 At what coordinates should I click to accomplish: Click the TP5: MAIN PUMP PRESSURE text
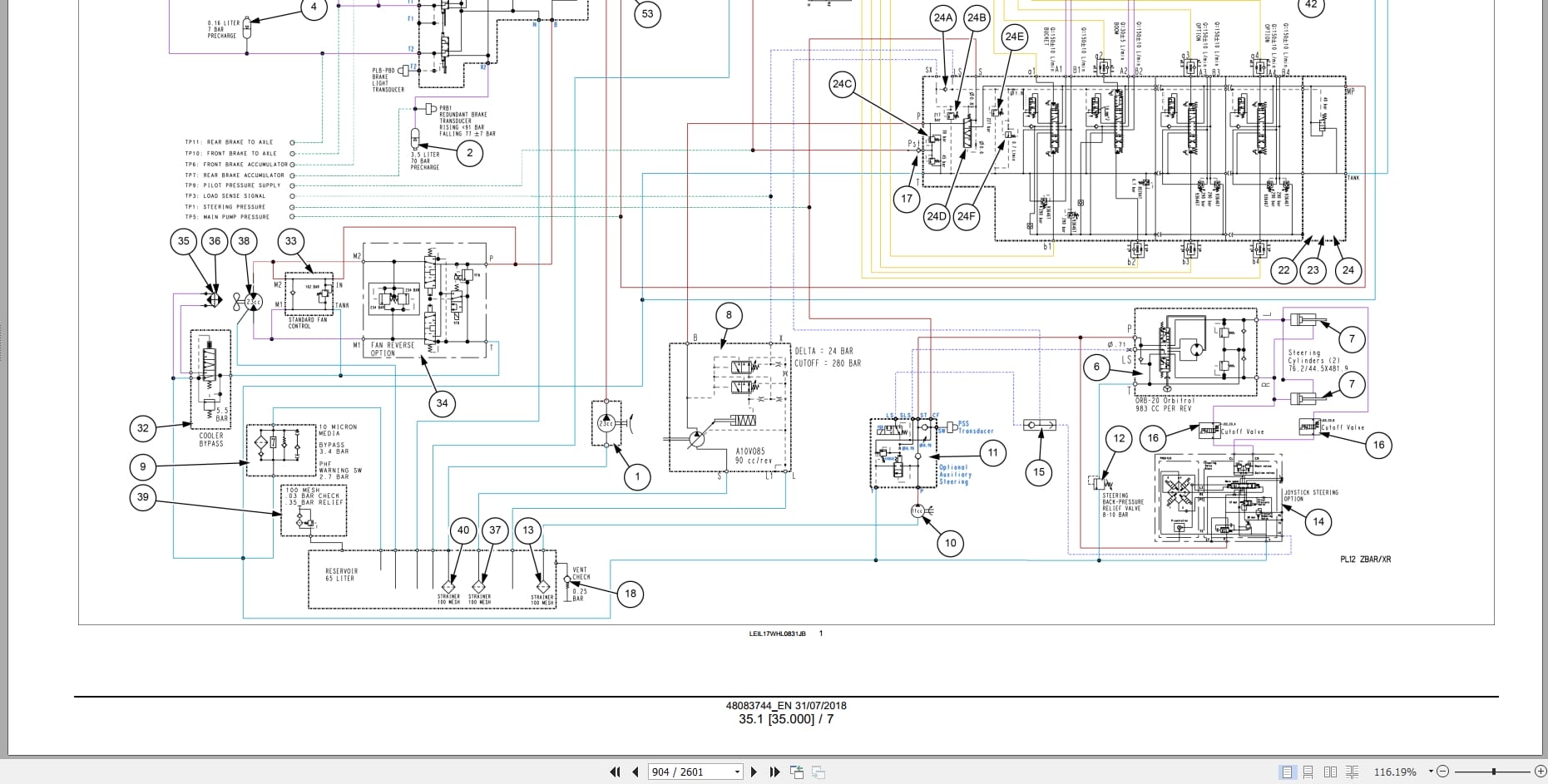(x=227, y=217)
